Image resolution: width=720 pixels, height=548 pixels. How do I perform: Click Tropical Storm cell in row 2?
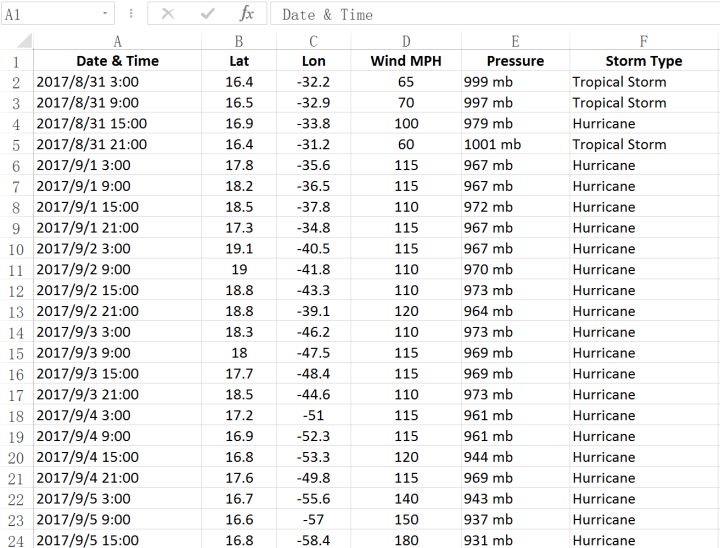[x=644, y=82]
